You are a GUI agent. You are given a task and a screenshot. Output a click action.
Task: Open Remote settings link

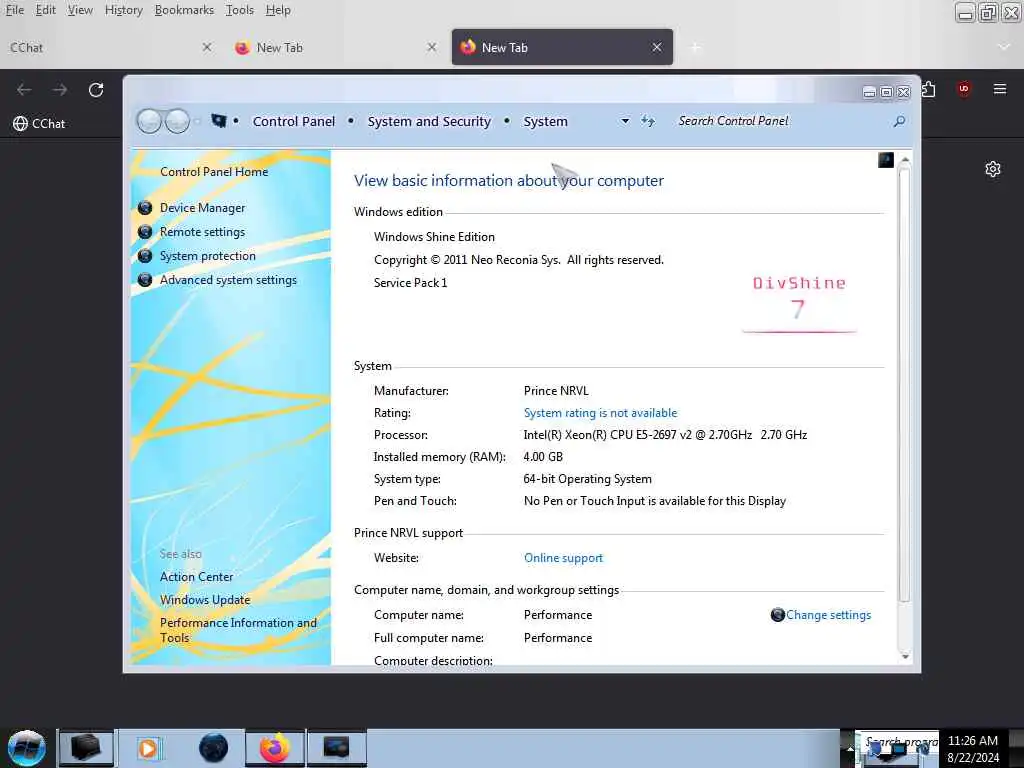[202, 232]
